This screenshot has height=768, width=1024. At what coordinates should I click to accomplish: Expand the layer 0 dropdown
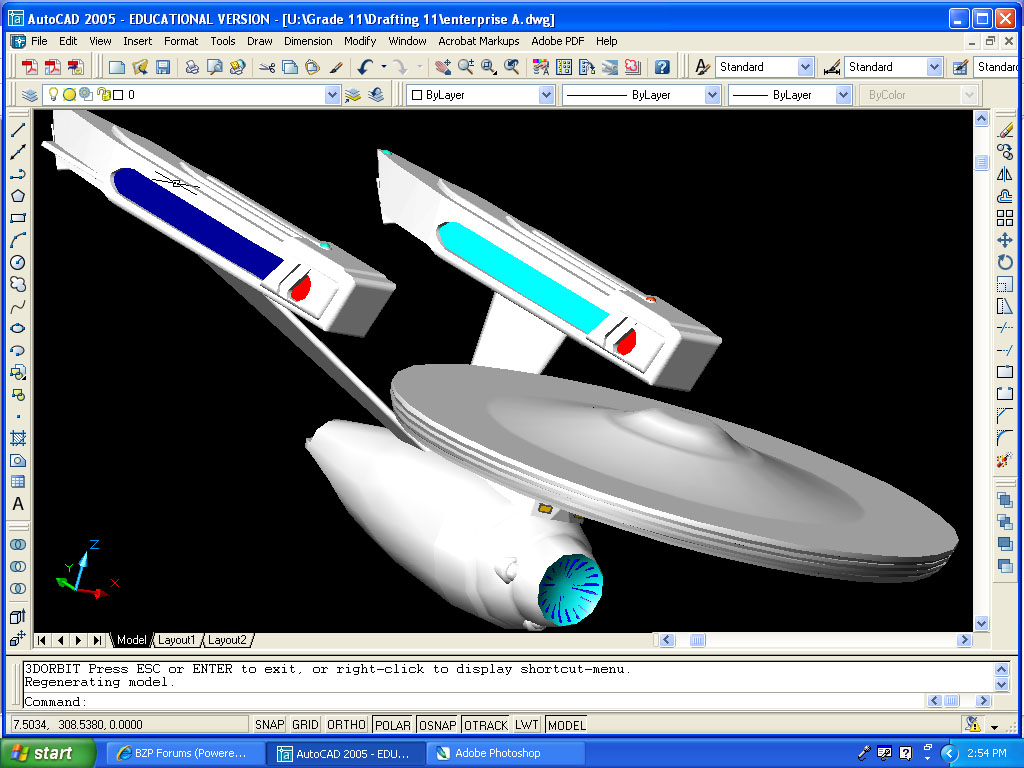332,95
